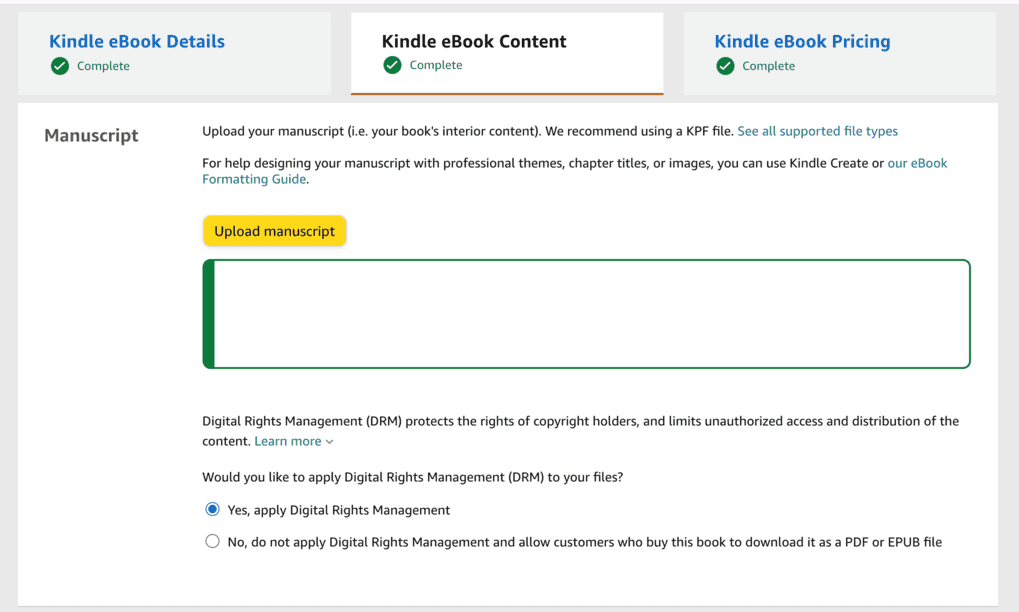Select "Yes, apply Digital Rights Management"
This screenshot has width=1019, height=612.
(x=212, y=508)
